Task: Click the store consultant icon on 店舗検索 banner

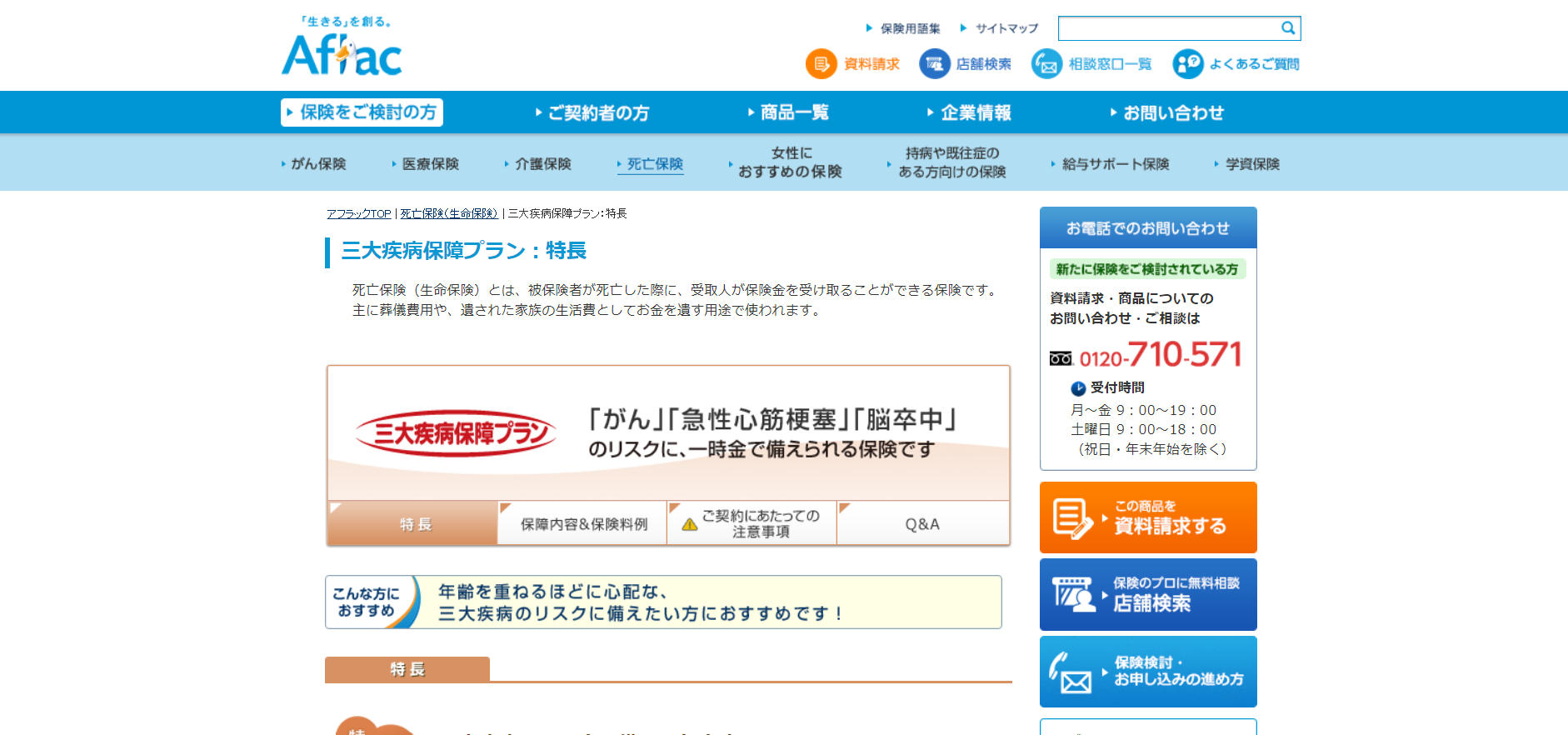Action: pyautogui.click(x=1073, y=594)
